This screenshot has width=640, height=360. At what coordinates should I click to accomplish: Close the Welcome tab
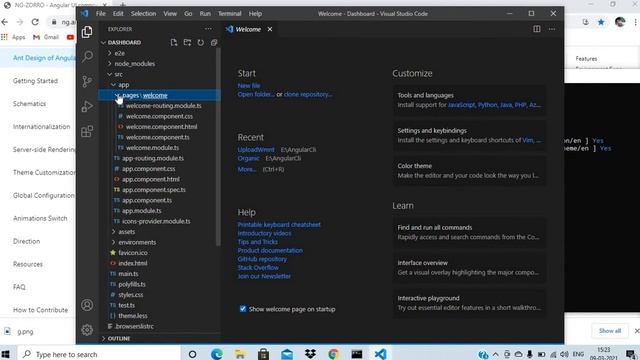click(x=270, y=29)
